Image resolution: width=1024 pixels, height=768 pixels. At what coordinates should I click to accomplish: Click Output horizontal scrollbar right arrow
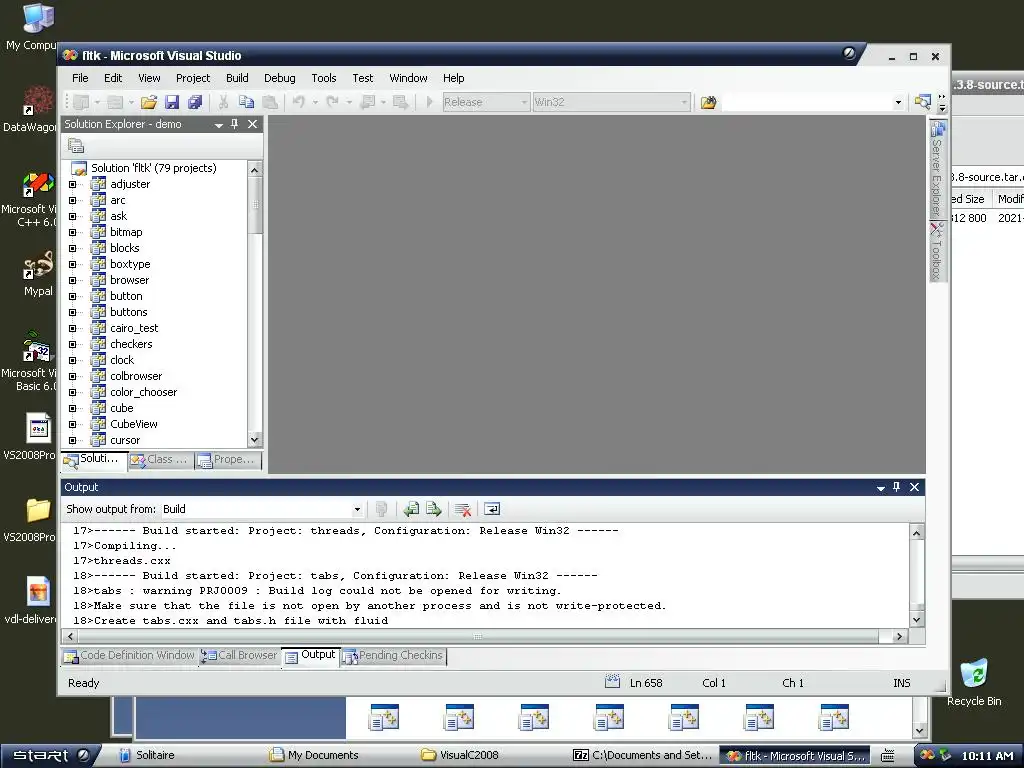click(899, 636)
